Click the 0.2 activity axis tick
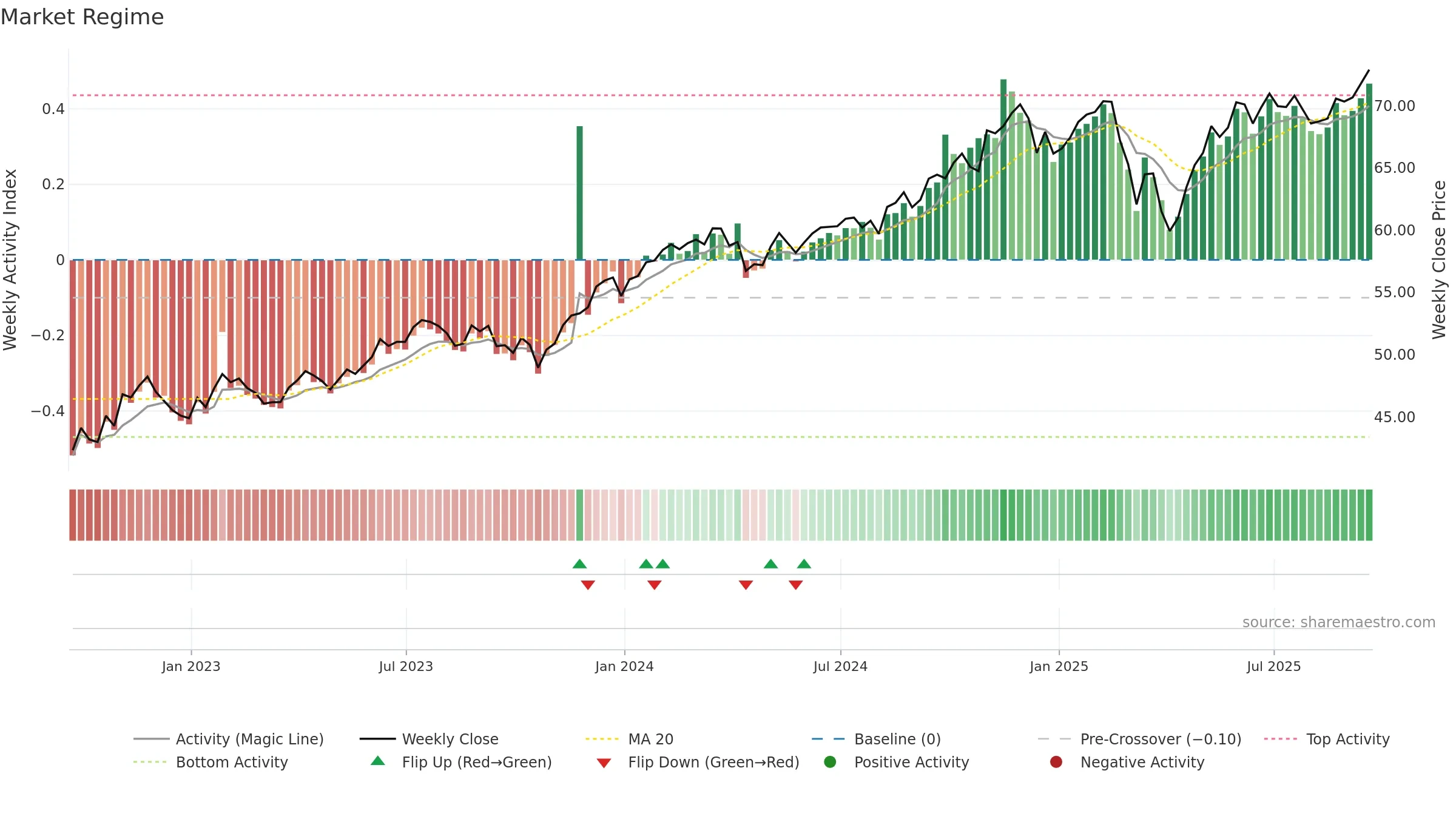This screenshot has height=819, width=1456. click(53, 184)
